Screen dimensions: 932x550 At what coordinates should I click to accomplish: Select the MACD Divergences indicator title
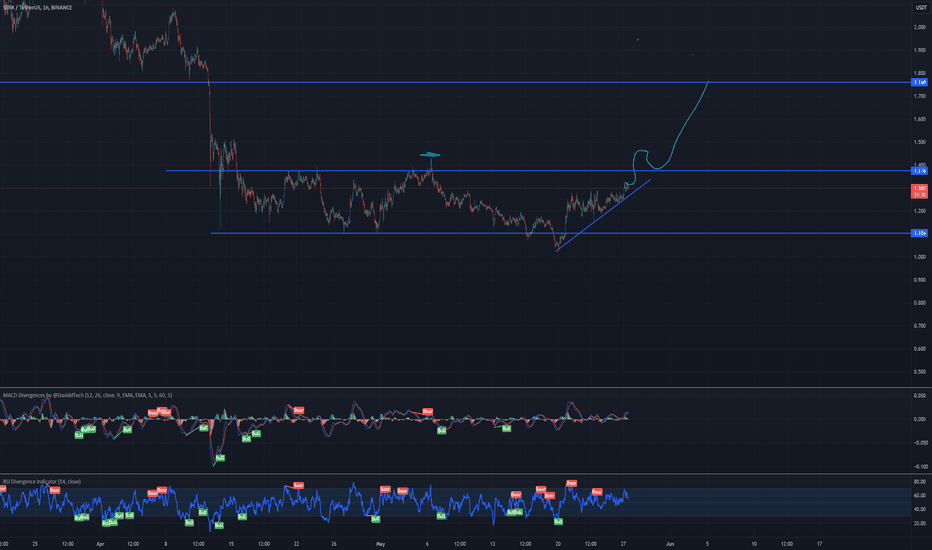(87, 395)
